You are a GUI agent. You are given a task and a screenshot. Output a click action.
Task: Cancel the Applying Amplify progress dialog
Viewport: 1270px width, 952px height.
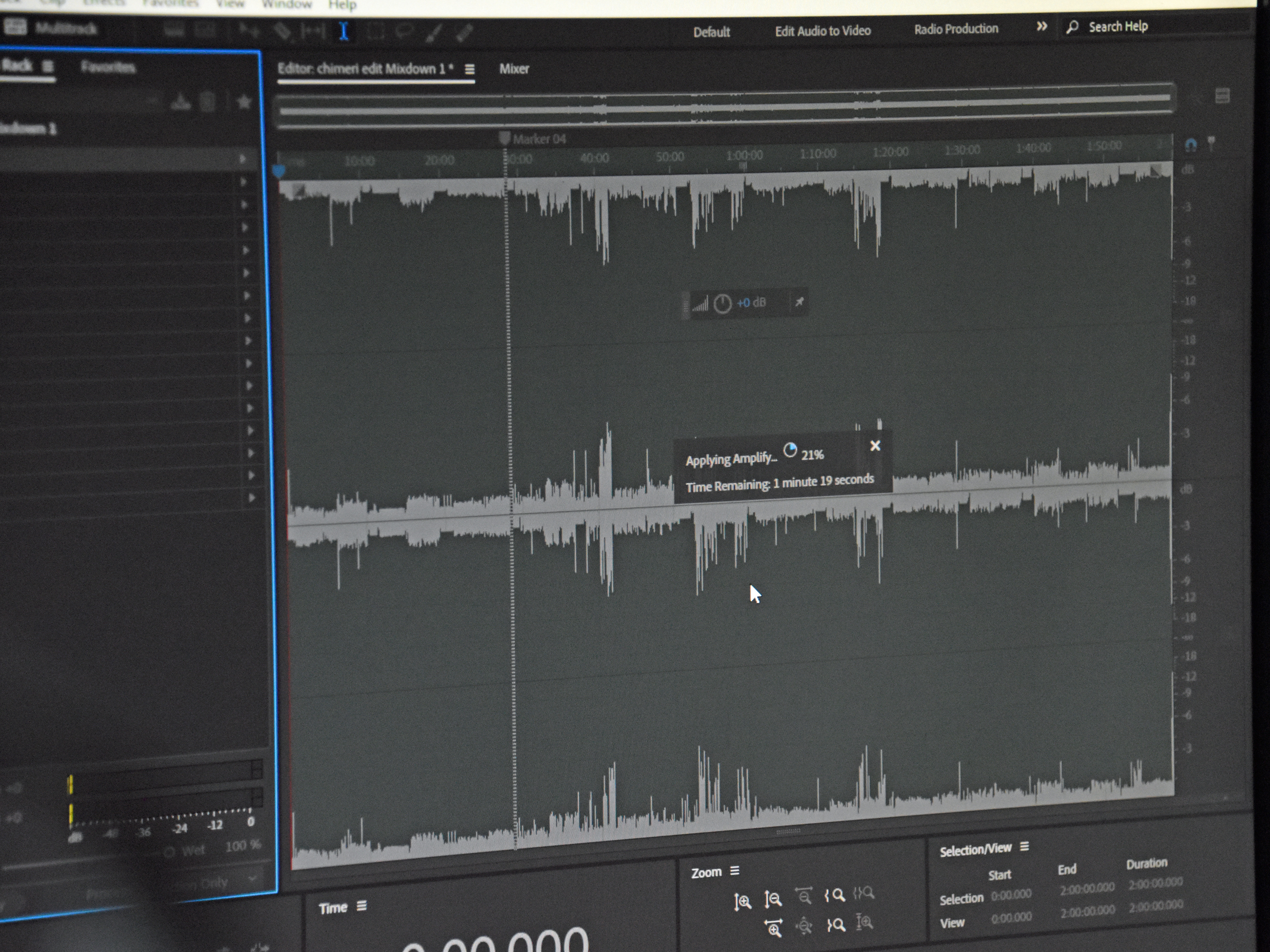tap(874, 446)
